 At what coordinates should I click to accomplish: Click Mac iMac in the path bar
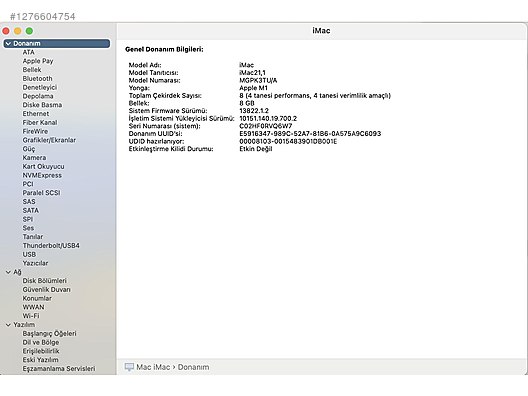pos(153,367)
